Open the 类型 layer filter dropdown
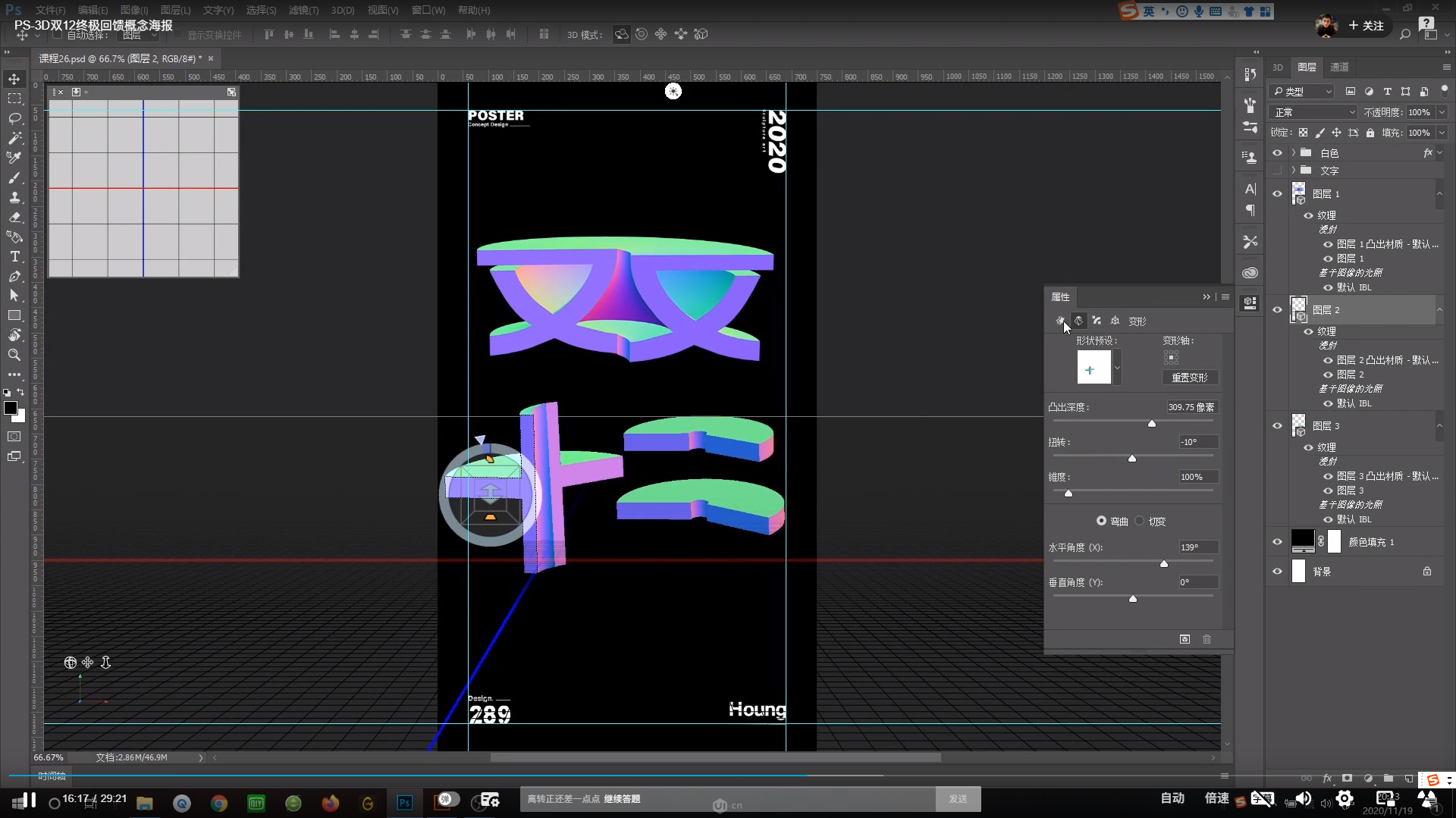1456x818 pixels. 1301,91
